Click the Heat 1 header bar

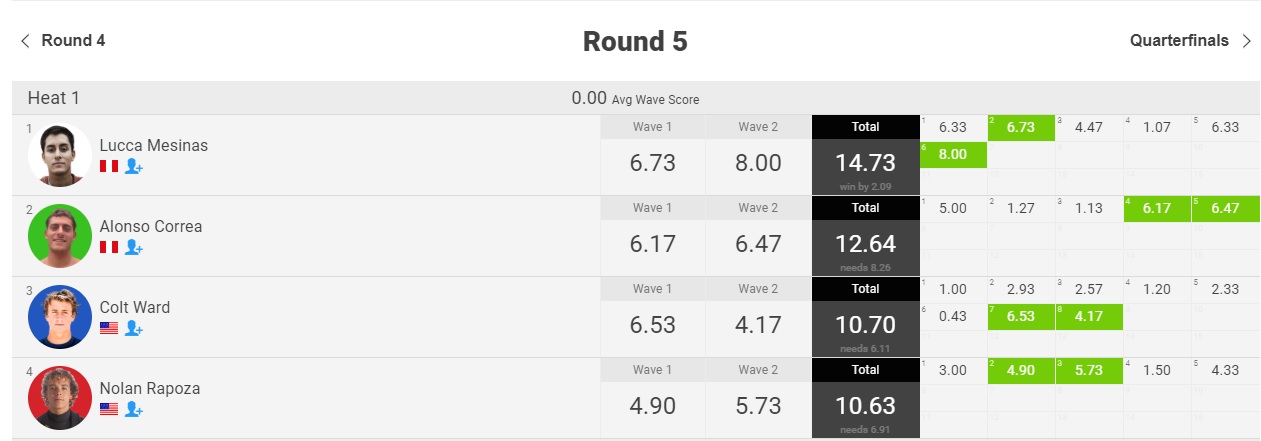[x=636, y=98]
